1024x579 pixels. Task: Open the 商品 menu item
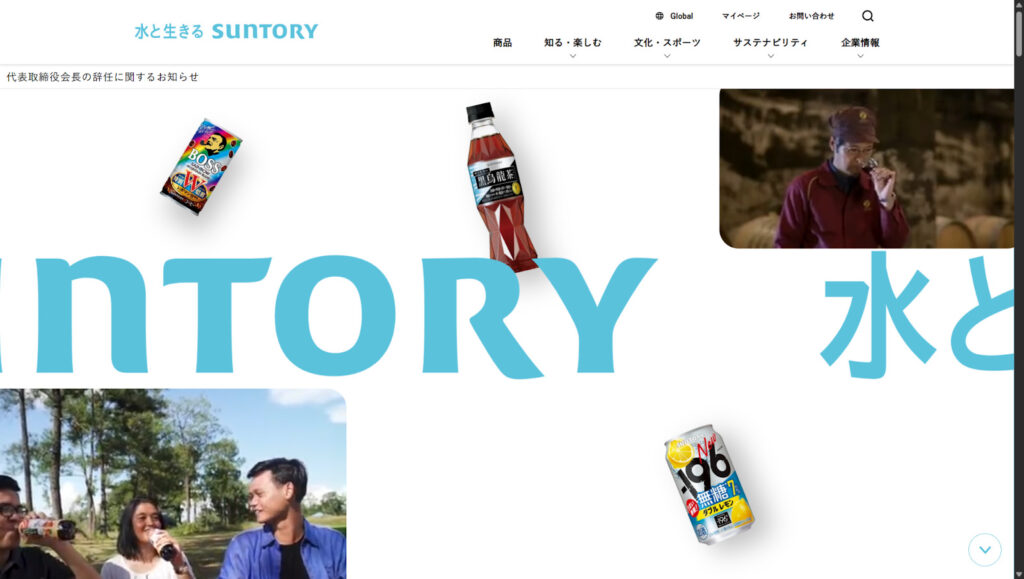tap(502, 42)
